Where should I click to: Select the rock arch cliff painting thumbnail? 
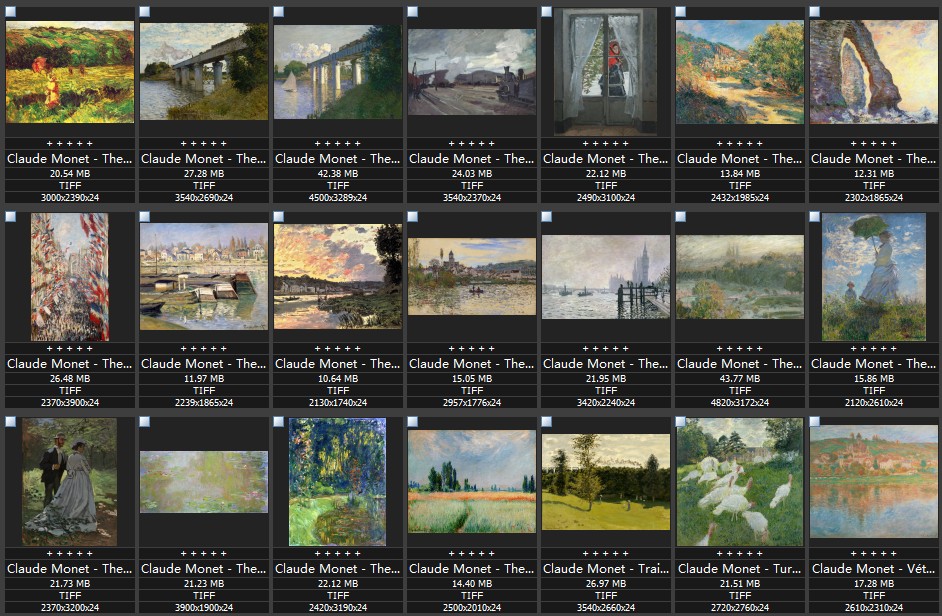pyautogui.click(x=874, y=72)
